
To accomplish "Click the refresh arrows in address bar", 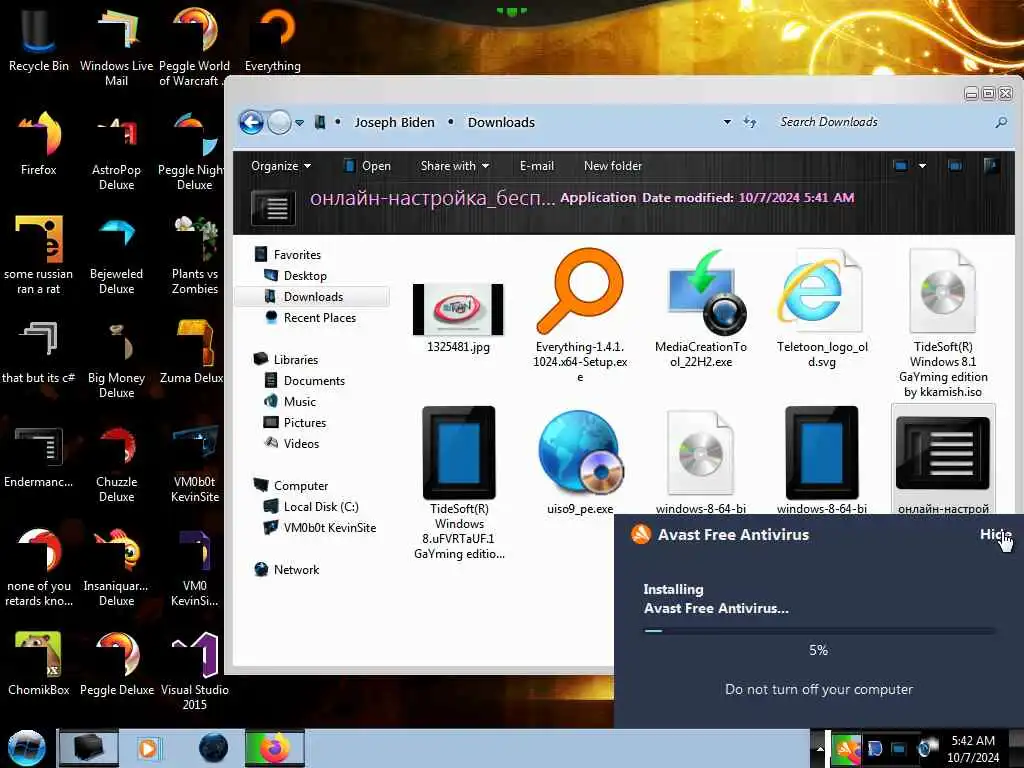I will pyautogui.click(x=750, y=122).
